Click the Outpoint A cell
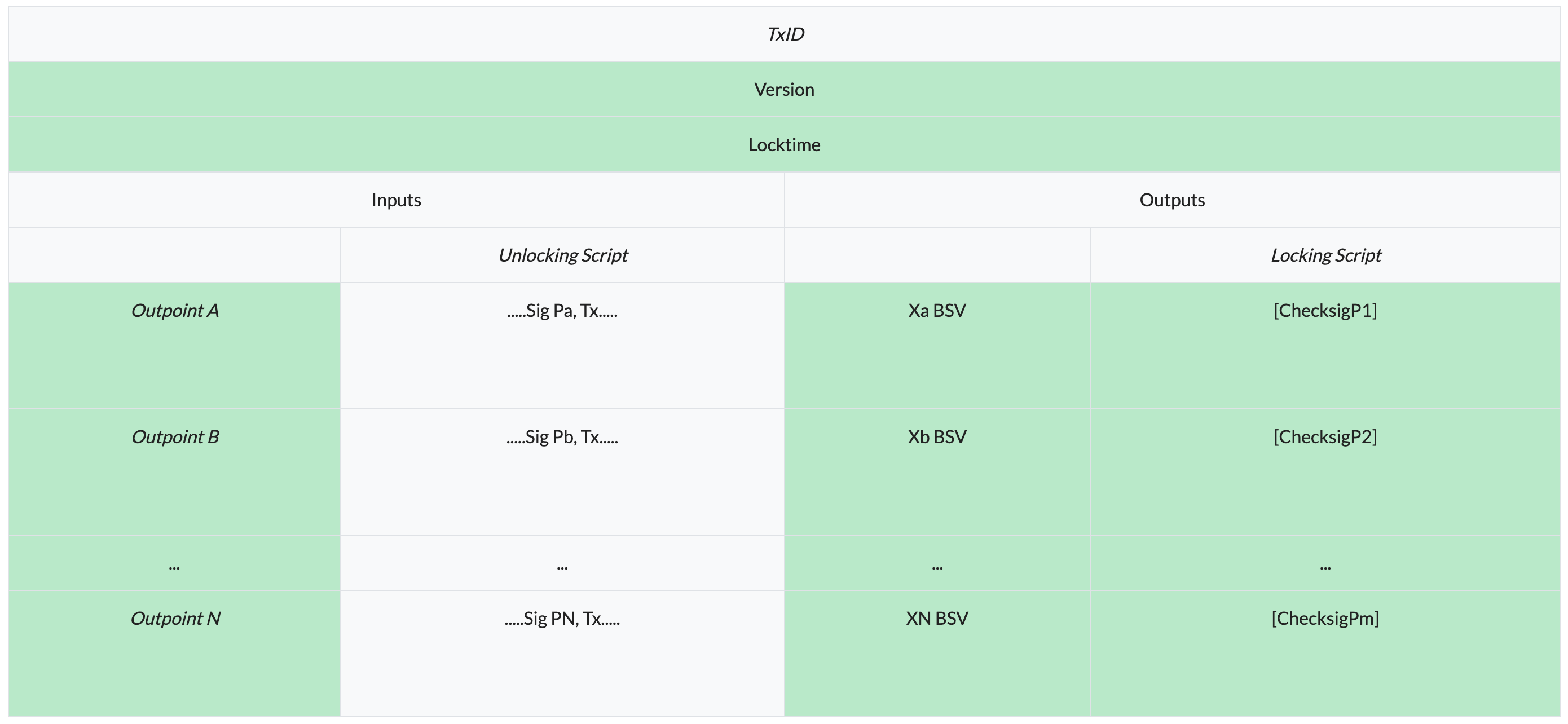This screenshot has width=1568, height=724. [x=175, y=311]
